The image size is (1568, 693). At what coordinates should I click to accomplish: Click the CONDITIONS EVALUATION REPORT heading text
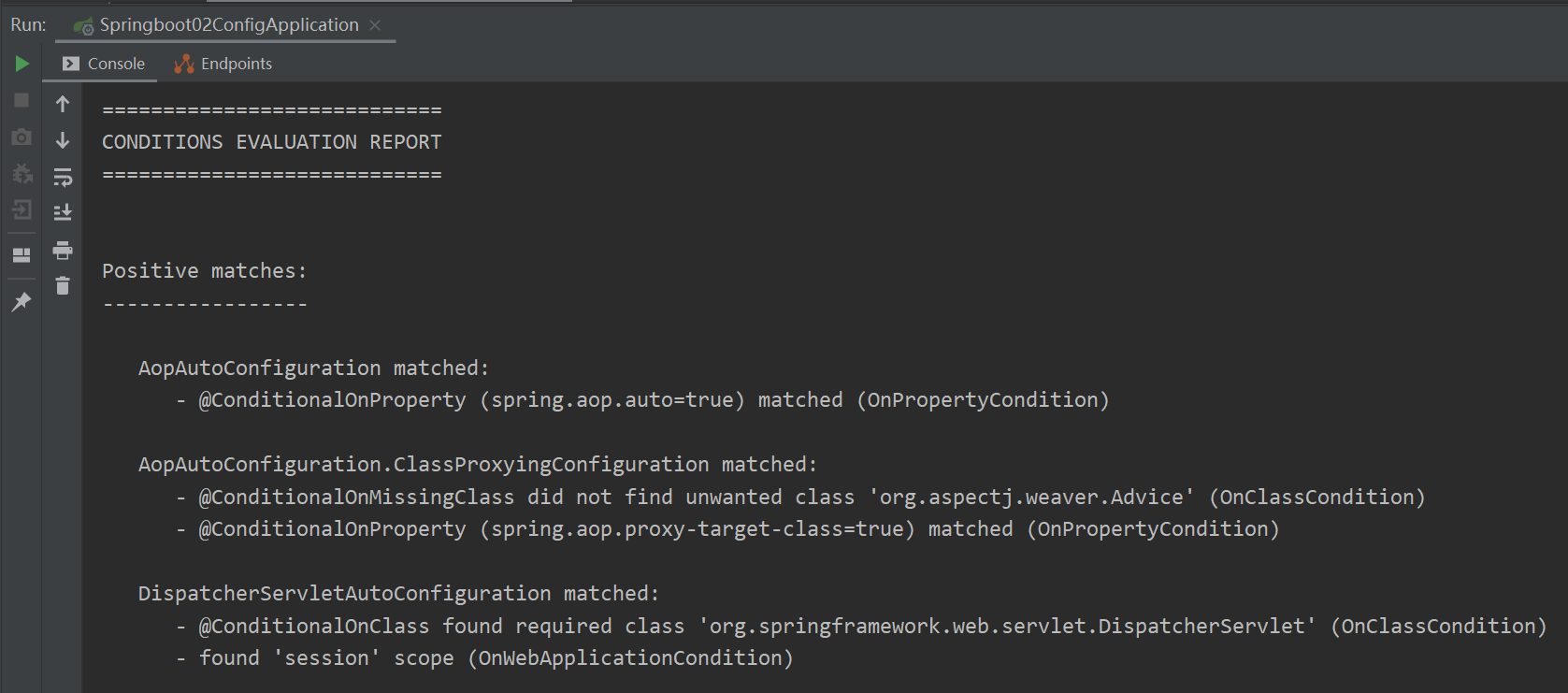pos(271,142)
